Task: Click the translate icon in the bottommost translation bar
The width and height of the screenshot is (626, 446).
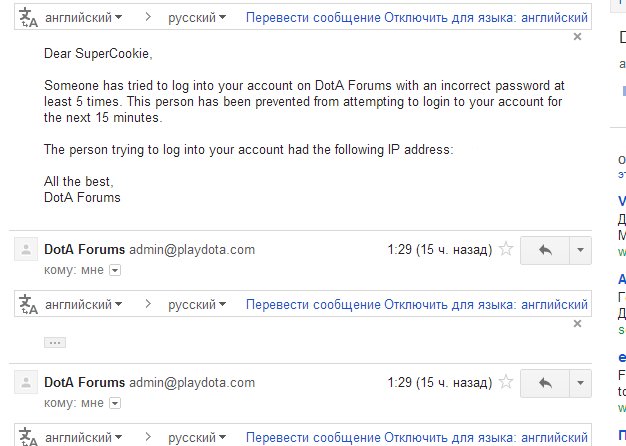Action: tap(28, 438)
